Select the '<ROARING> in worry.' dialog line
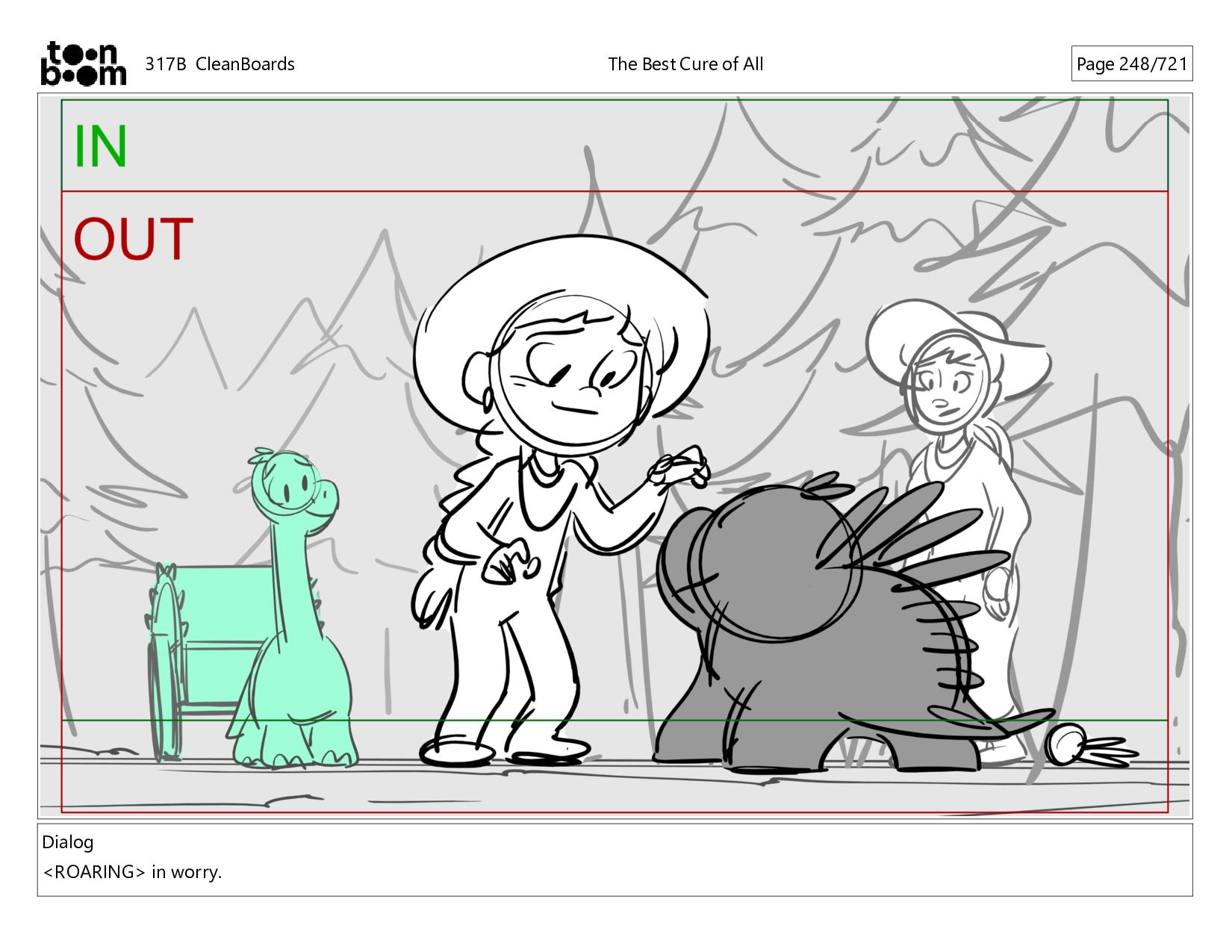Screen dimensions: 1232x952 coord(133,872)
